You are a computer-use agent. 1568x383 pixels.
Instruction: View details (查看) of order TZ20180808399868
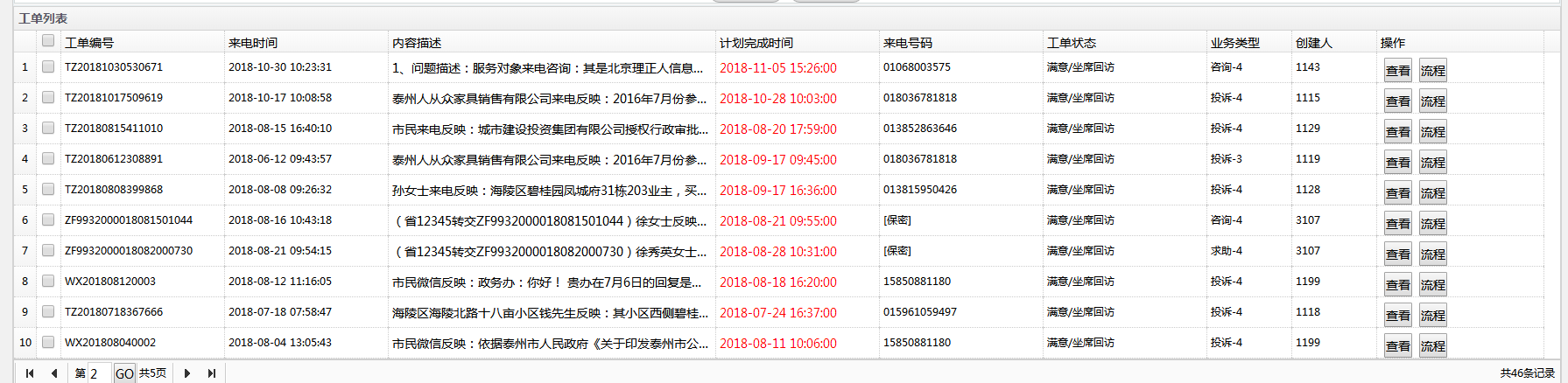pyautogui.click(x=1397, y=193)
